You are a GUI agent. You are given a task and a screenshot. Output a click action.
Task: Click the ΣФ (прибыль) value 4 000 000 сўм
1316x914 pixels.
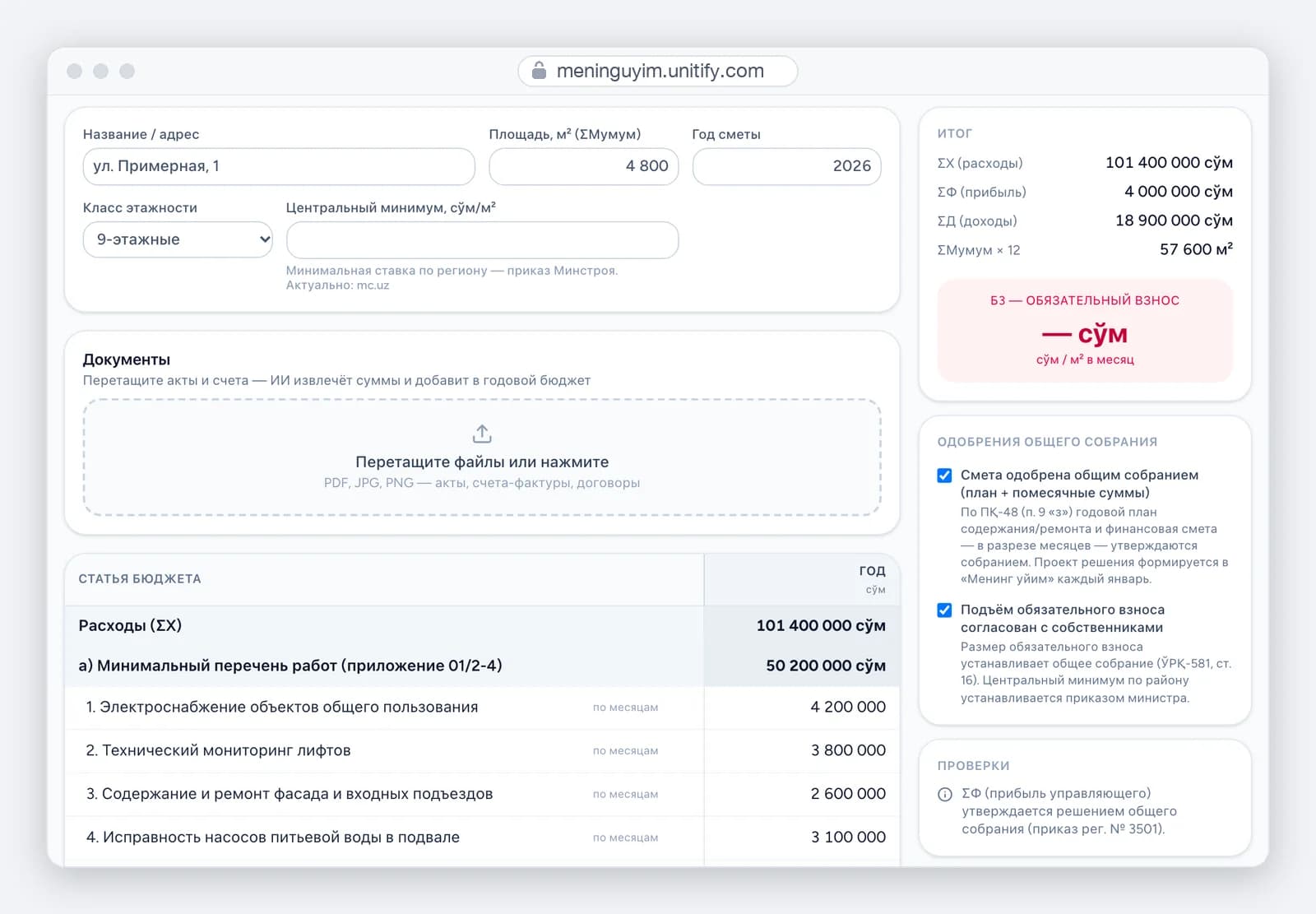point(1179,192)
